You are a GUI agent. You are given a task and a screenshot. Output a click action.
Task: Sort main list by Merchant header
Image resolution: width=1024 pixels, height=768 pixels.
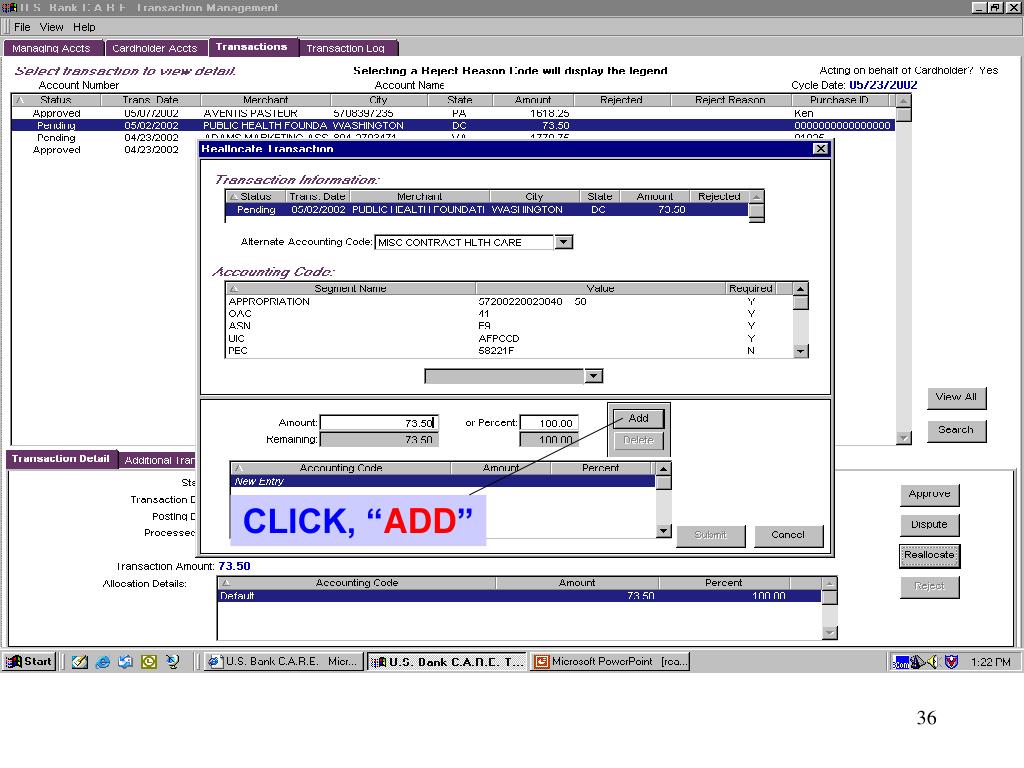(265, 100)
